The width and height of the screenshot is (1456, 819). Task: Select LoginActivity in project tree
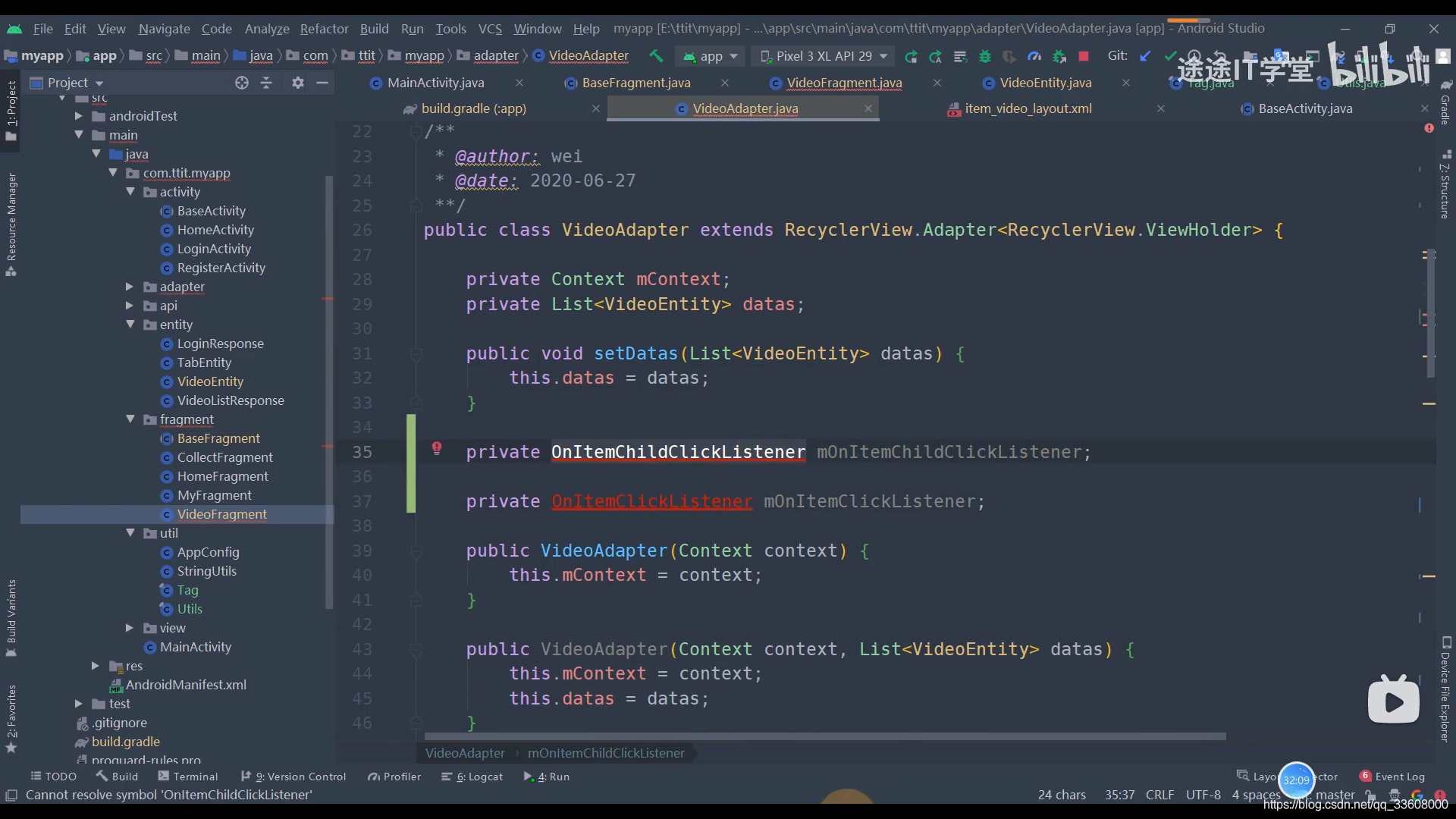click(x=213, y=249)
